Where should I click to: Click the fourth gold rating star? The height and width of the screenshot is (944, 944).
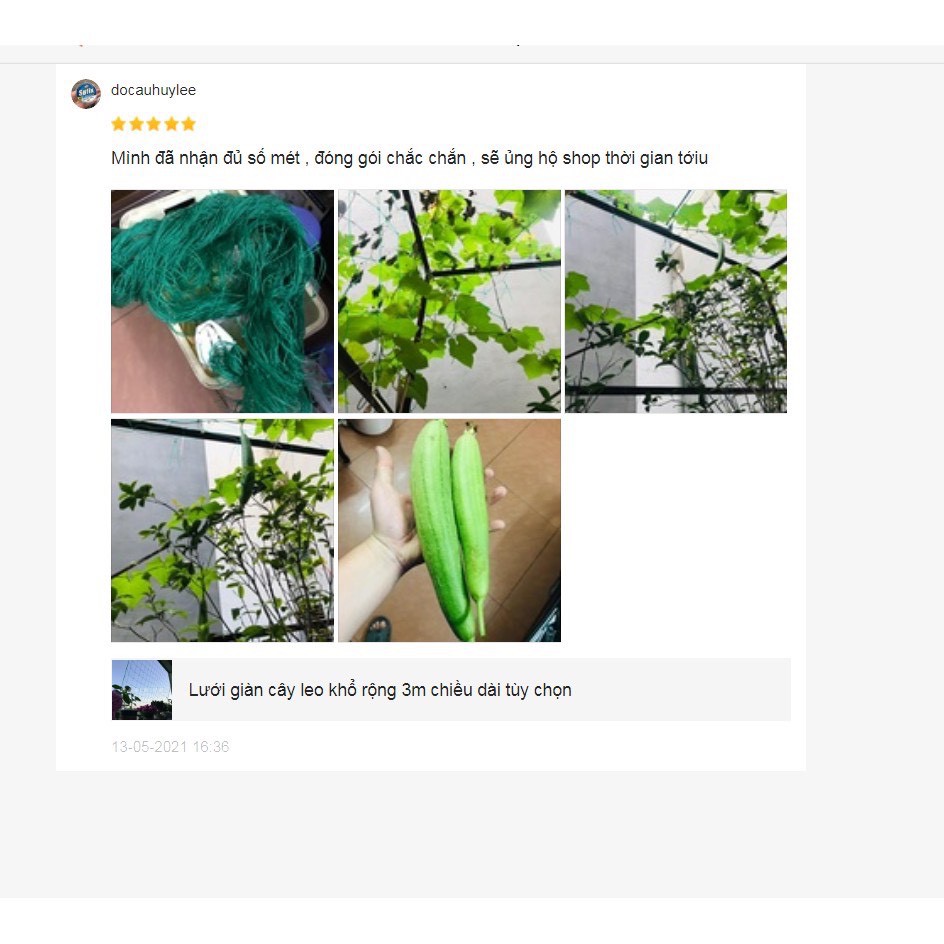[172, 124]
